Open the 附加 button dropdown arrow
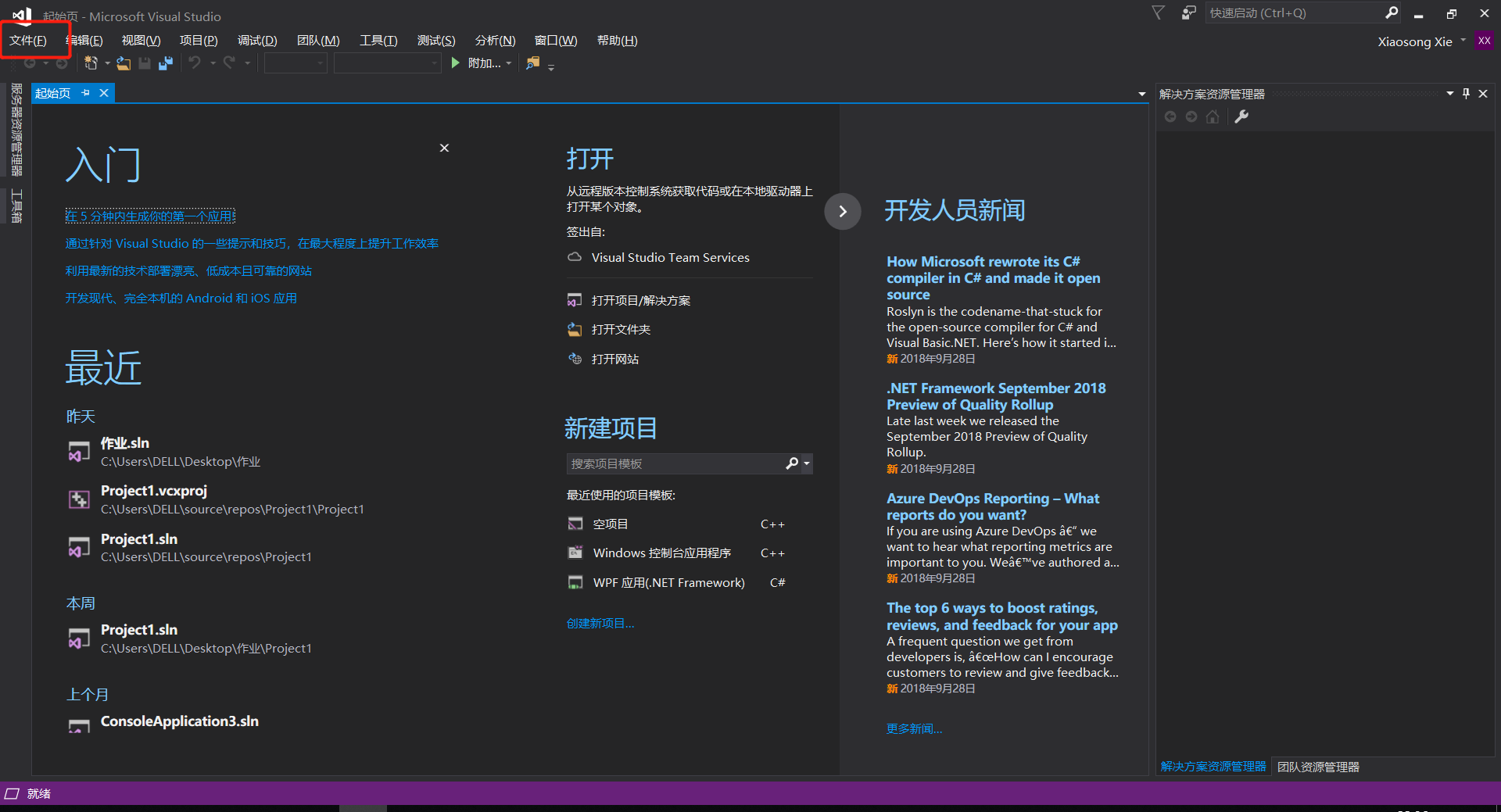The image size is (1501, 812). point(509,63)
